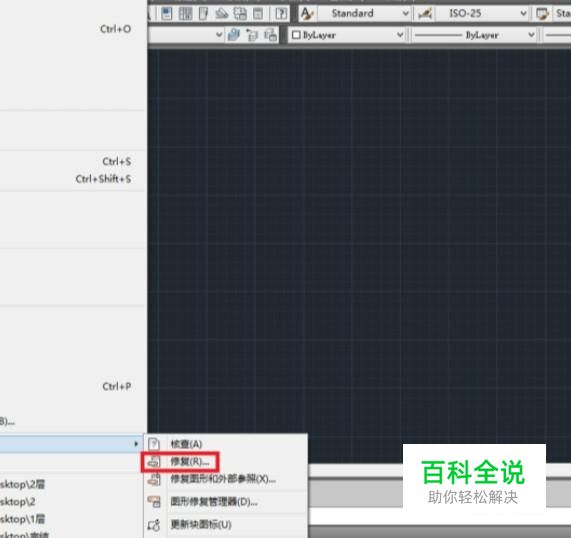571x538 pixels.
Task: Click the Help question mark icon
Action: [281, 14]
